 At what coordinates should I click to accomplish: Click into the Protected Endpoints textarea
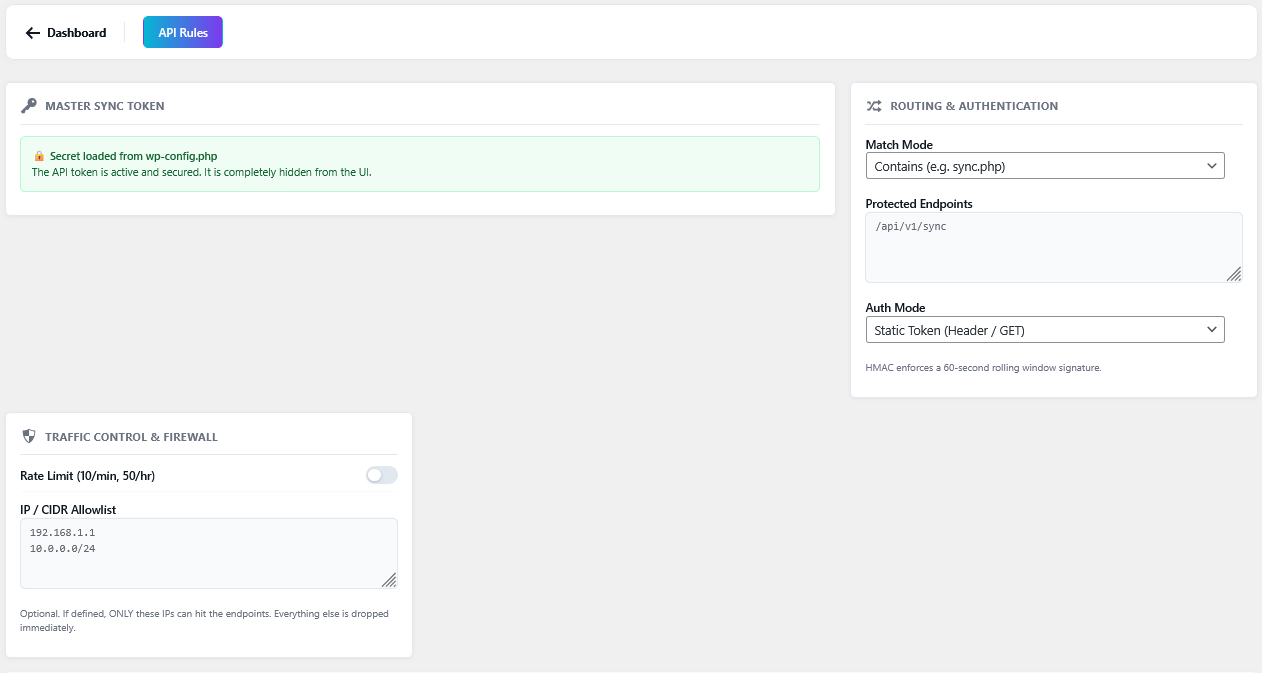coord(1054,247)
